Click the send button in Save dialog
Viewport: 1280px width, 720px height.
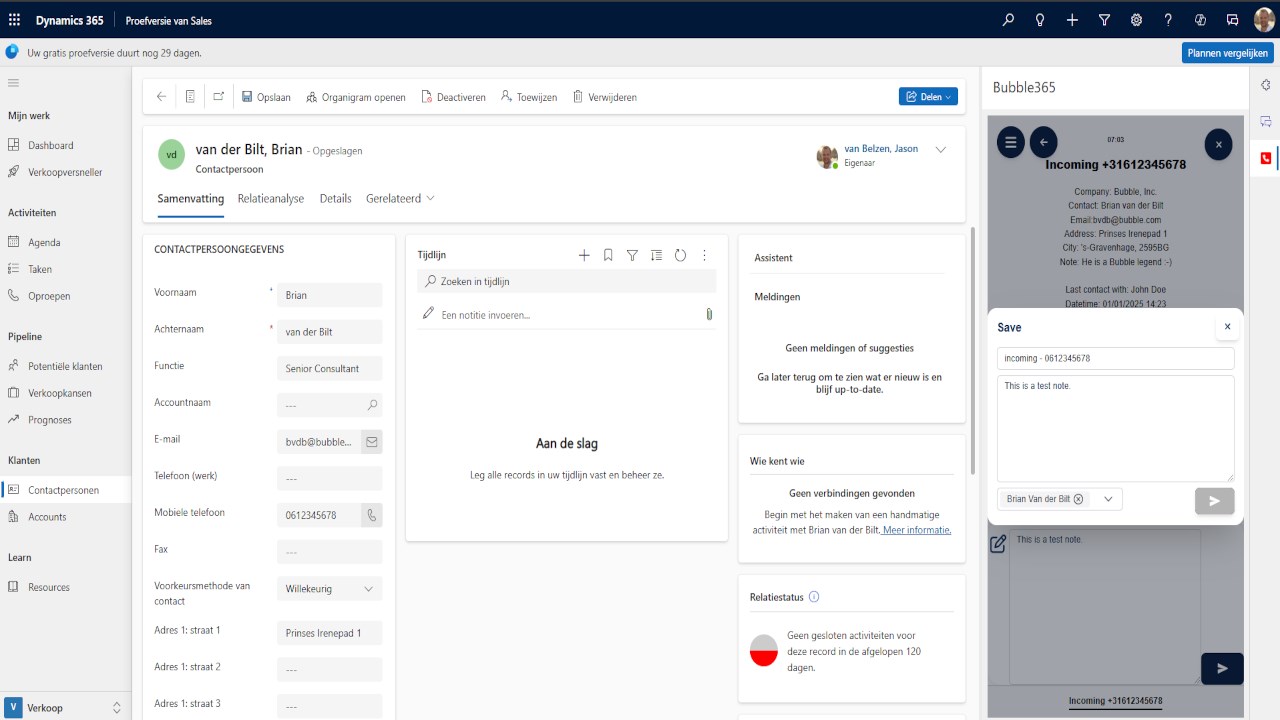tap(1214, 501)
